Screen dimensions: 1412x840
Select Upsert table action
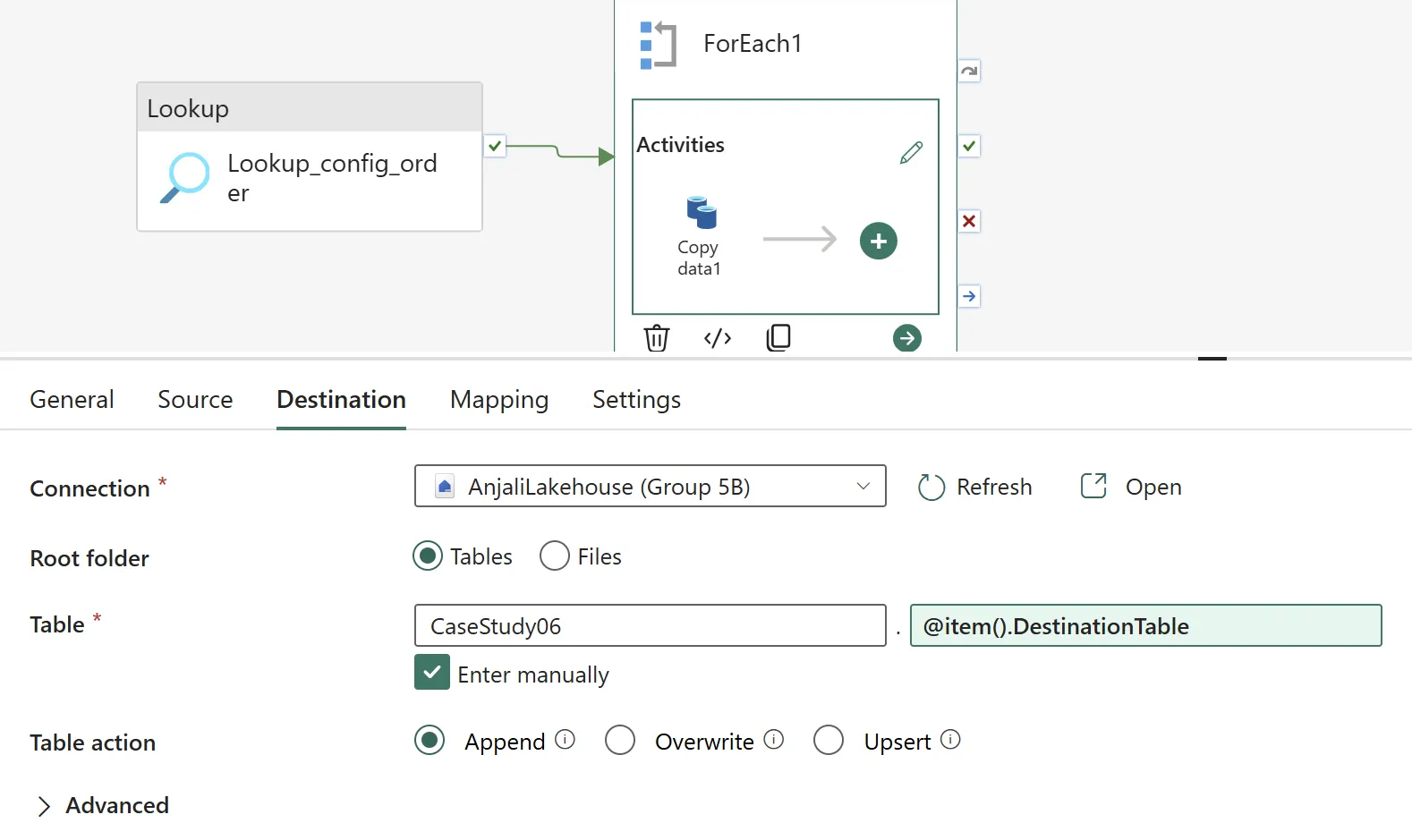coord(829,740)
